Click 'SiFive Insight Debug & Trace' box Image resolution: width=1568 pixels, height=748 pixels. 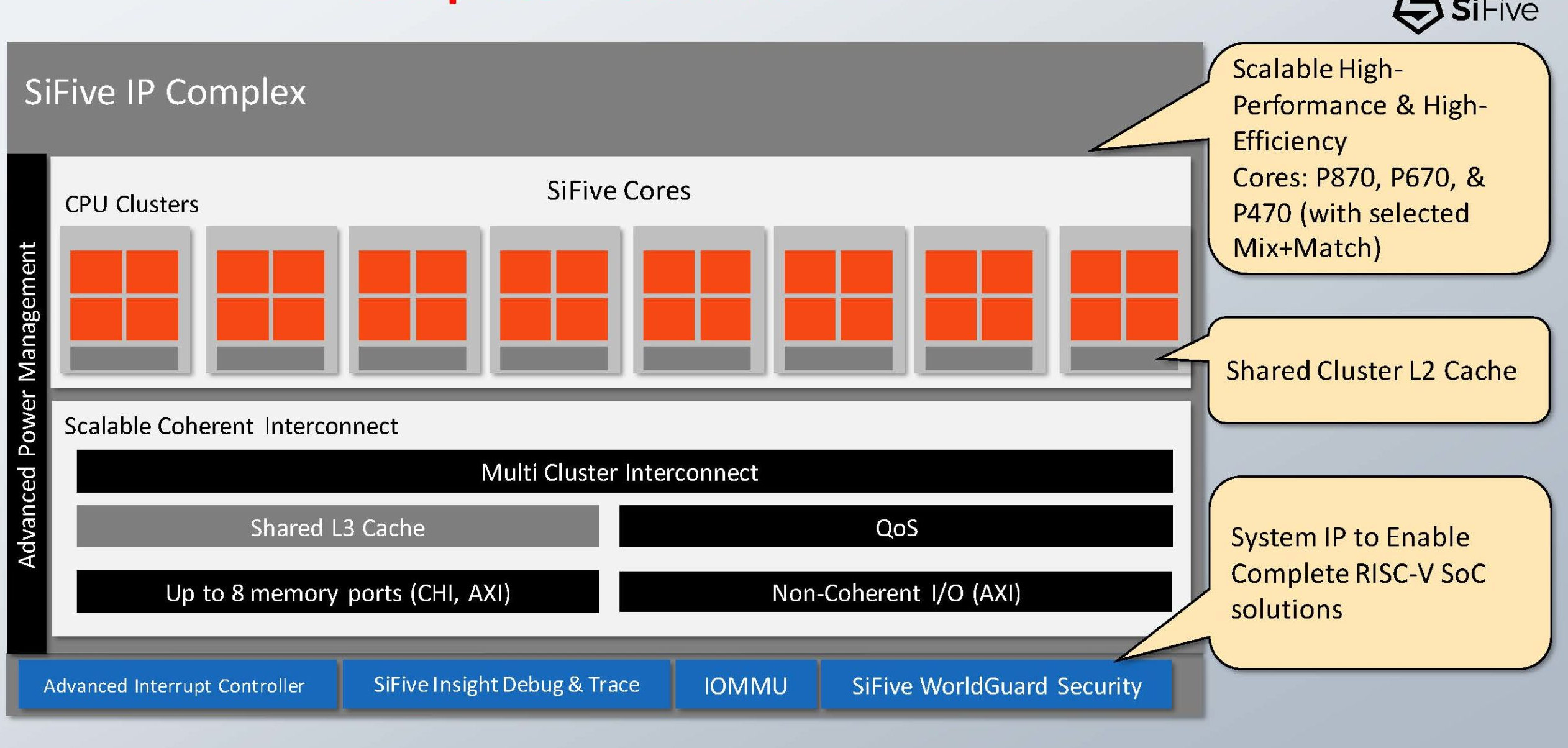click(506, 685)
